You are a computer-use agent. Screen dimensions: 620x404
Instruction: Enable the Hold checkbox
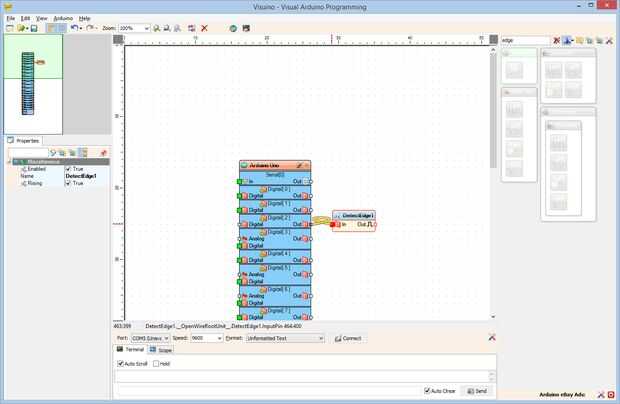[156, 364]
